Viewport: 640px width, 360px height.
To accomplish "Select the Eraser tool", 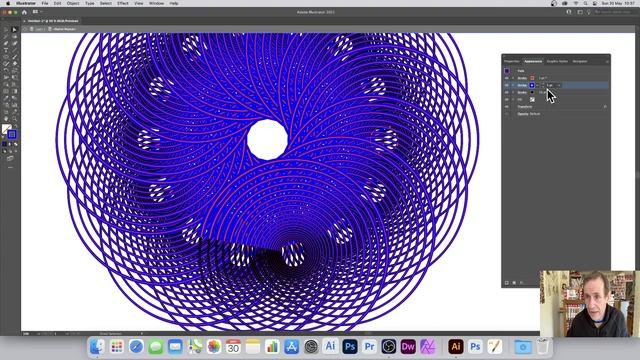I will (15, 63).
